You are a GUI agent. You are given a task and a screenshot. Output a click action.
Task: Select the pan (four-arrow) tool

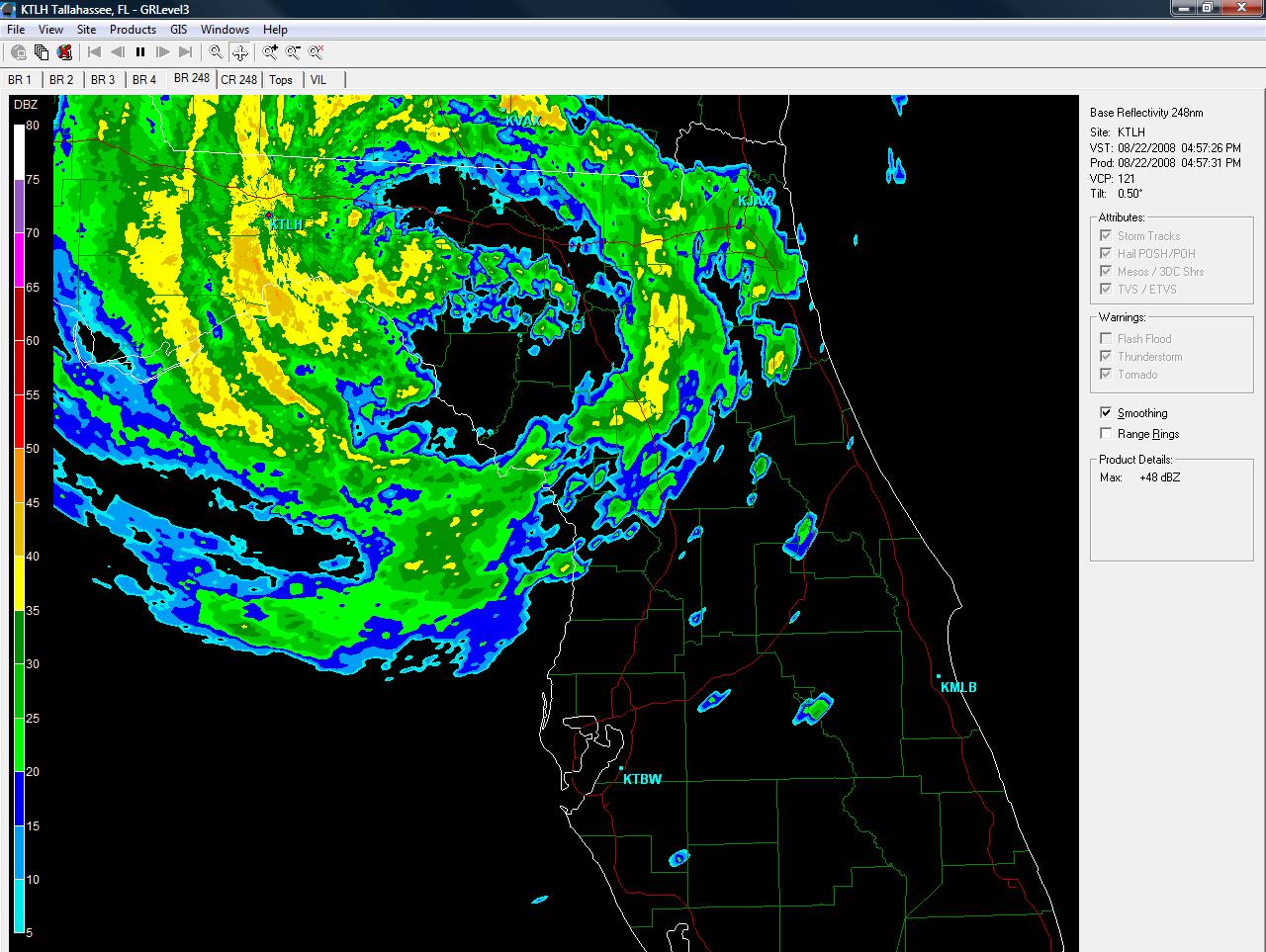[239, 52]
